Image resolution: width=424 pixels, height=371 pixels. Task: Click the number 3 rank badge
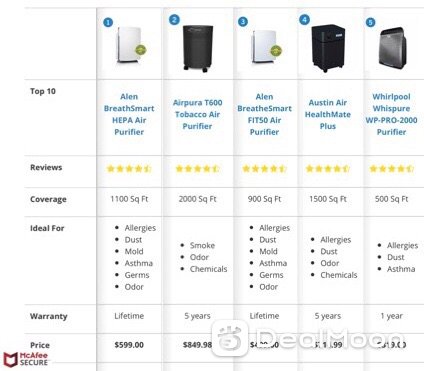(x=243, y=22)
